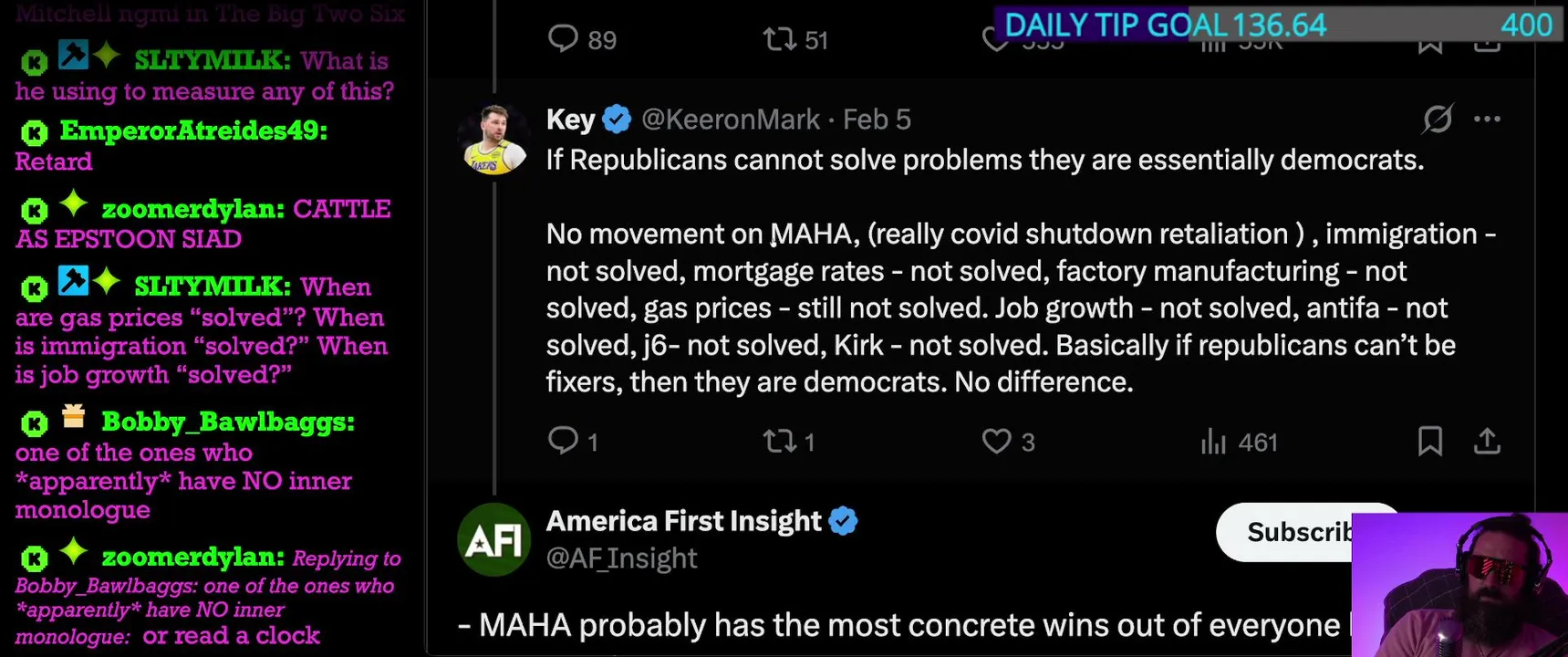This screenshot has width=1568, height=657.
Task: Open Grok explain icon on Key's tweet
Action: (x=1438, y=120)
